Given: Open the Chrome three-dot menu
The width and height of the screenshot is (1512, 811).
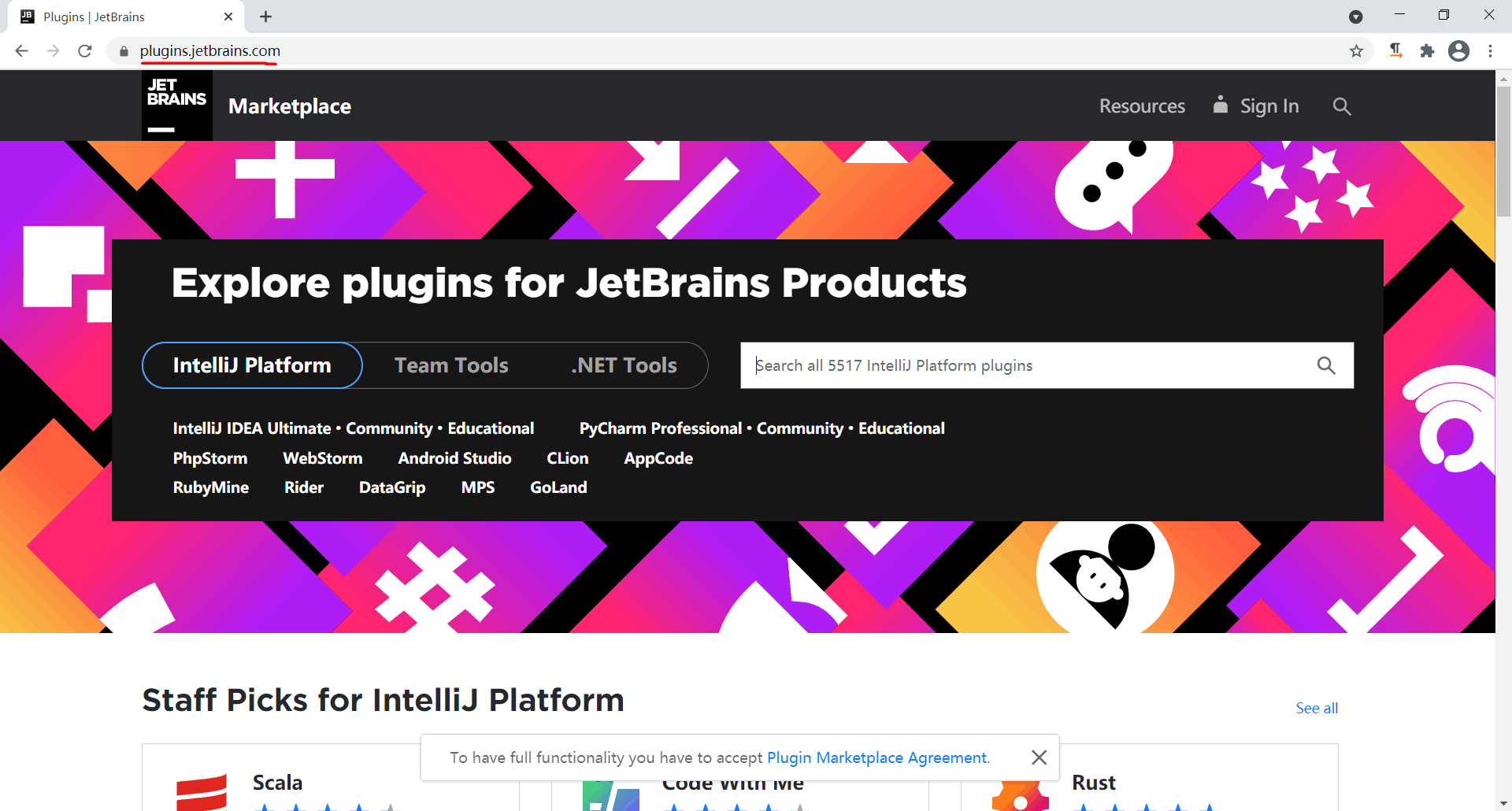Looking at the screenshot, I should coord(1490,50).
